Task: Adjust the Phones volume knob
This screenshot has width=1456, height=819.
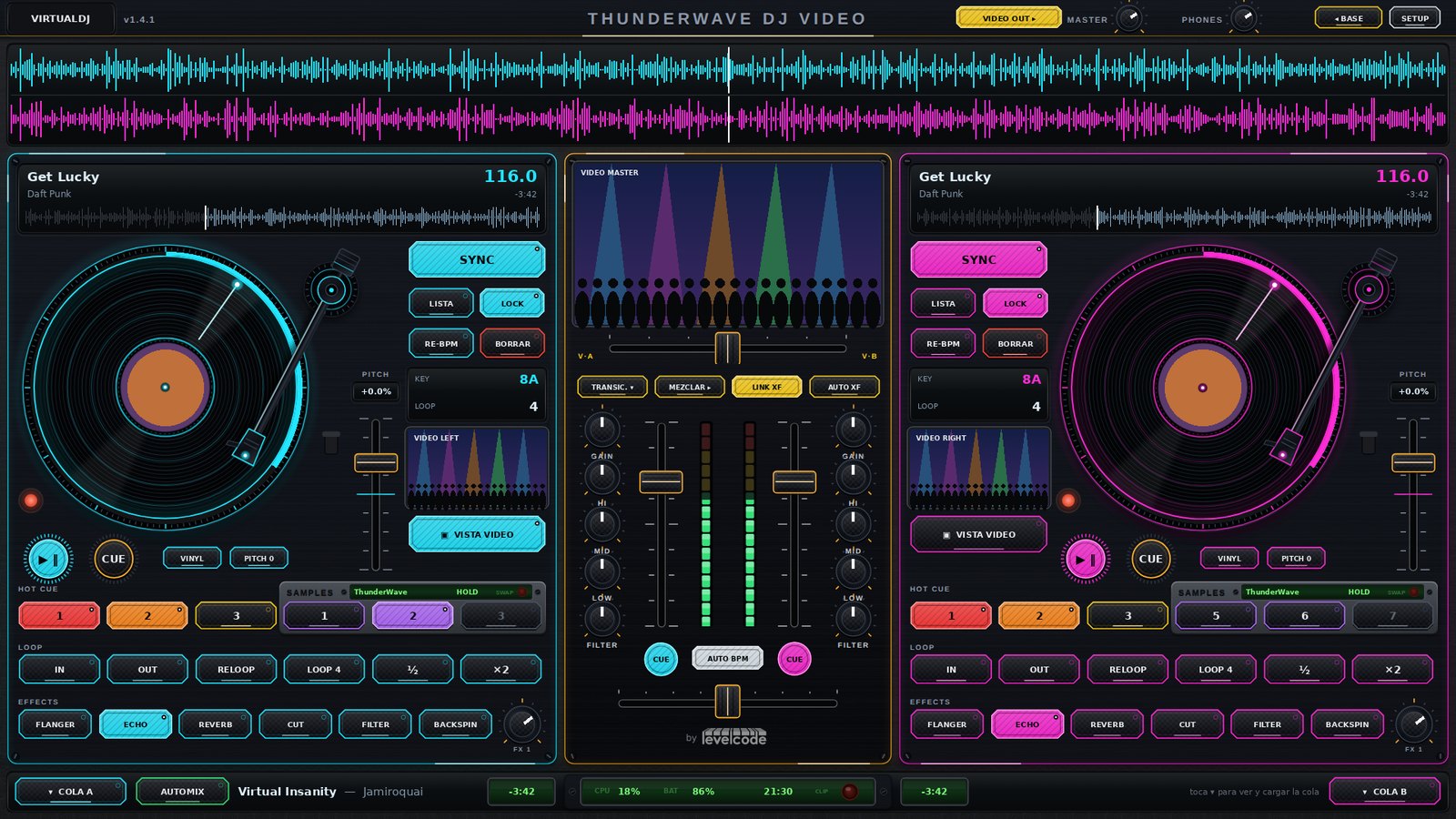Action: 1244,17
